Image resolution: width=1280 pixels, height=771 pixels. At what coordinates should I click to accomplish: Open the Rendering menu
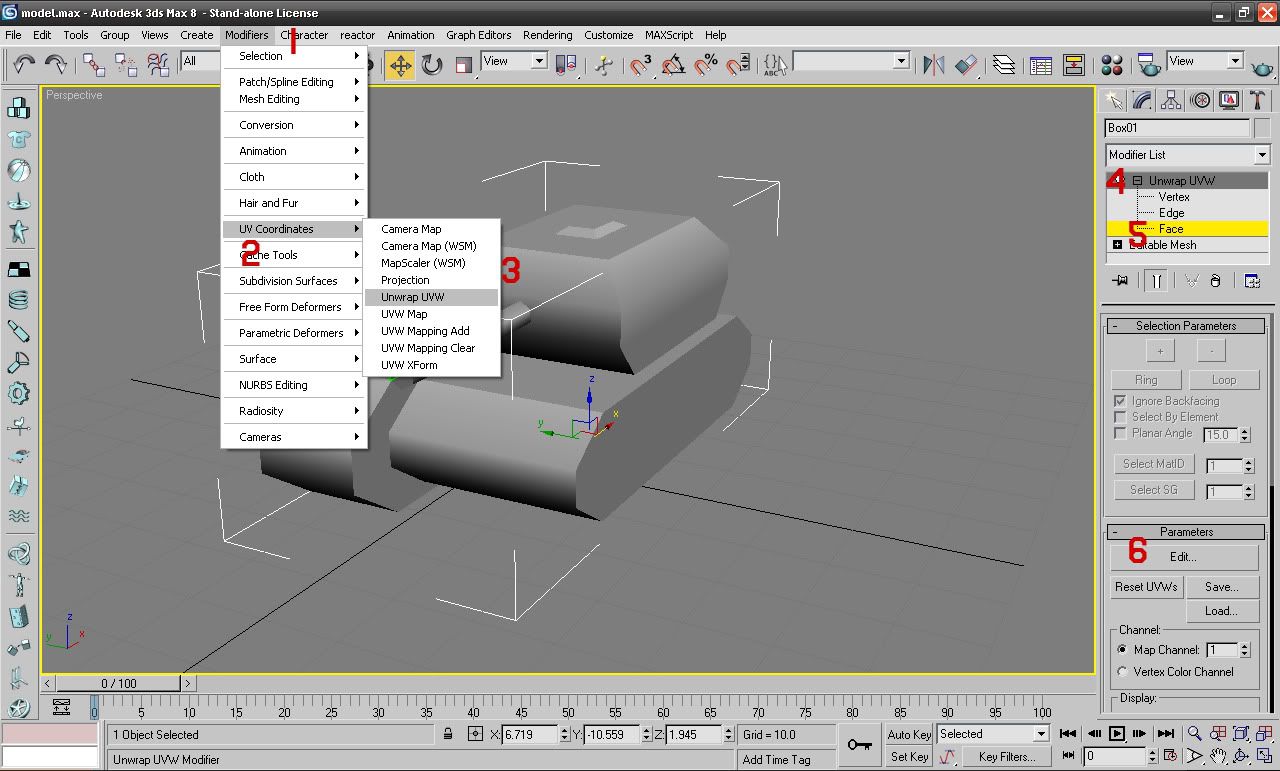tap(548, 35)
